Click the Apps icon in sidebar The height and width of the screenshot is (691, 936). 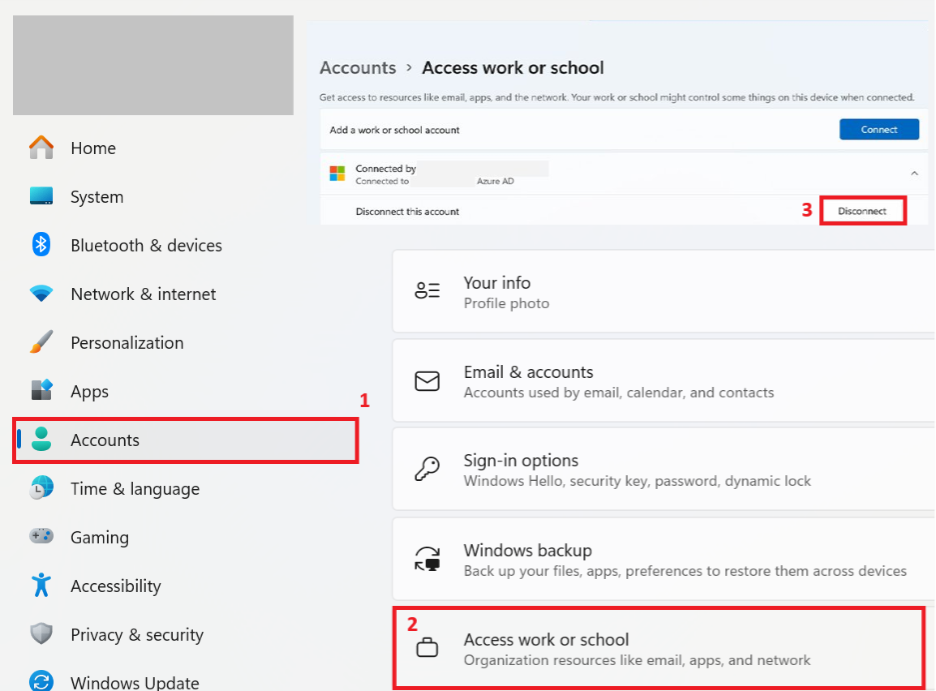(41, 390)
